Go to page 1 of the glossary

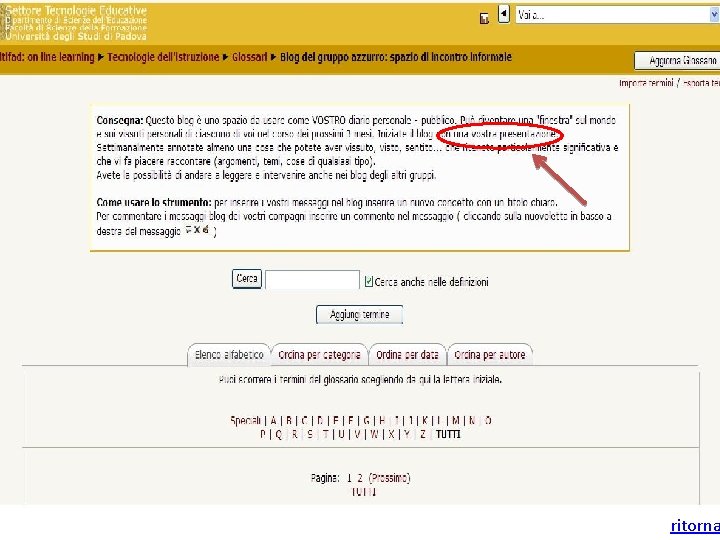[x=349, y=478]
